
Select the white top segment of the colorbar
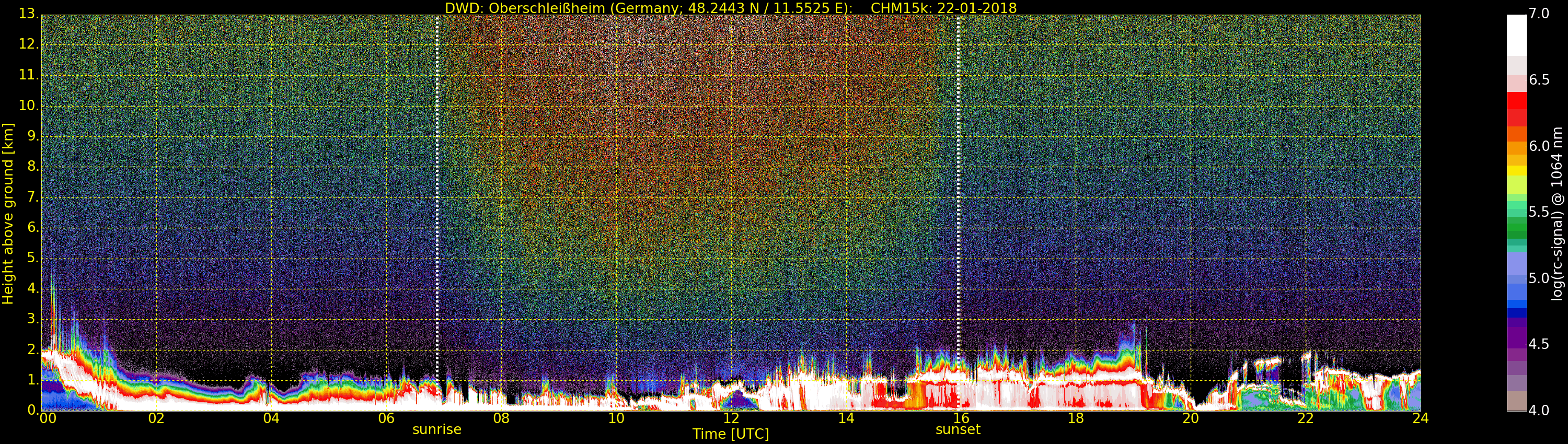[x=1516, y=34]
